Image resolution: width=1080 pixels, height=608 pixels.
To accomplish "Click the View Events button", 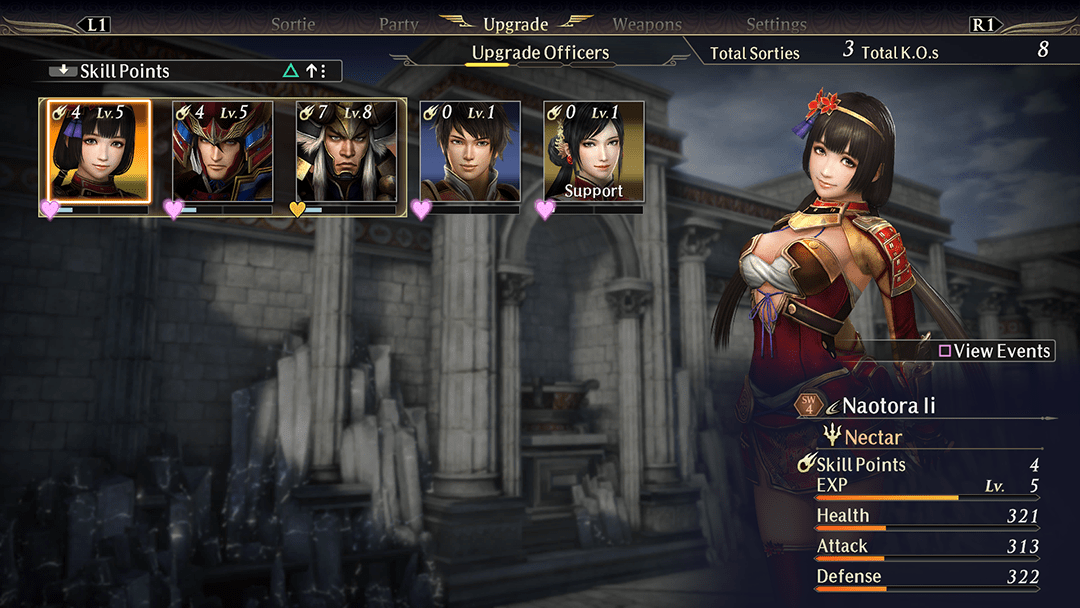I will click(994, 351).
